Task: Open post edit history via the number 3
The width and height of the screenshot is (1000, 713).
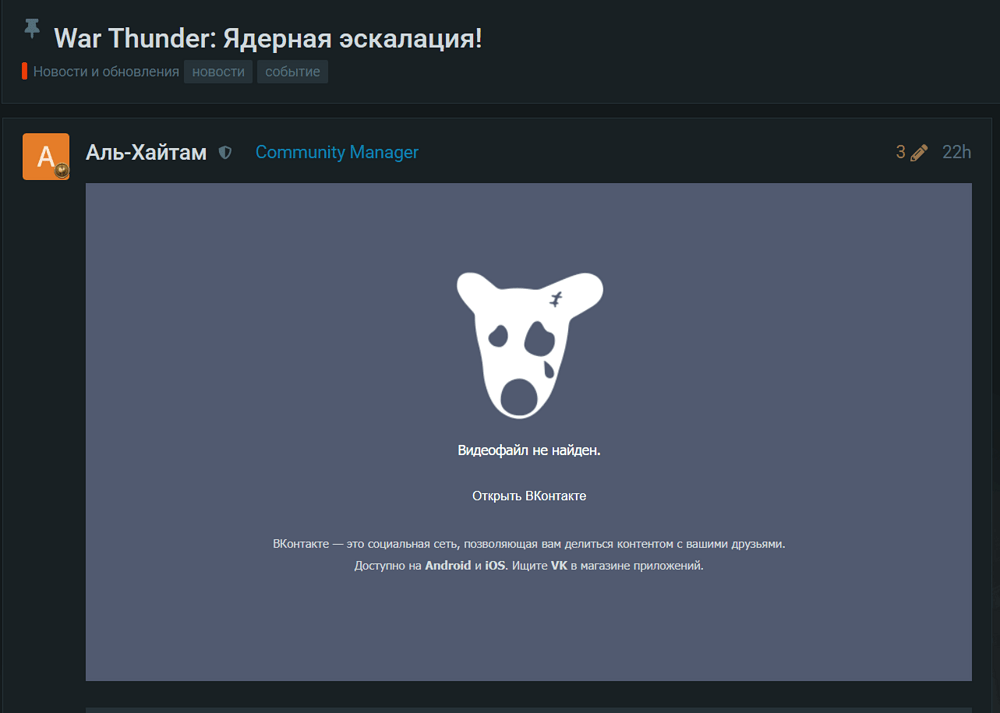Action: click(x=900, y=153)
